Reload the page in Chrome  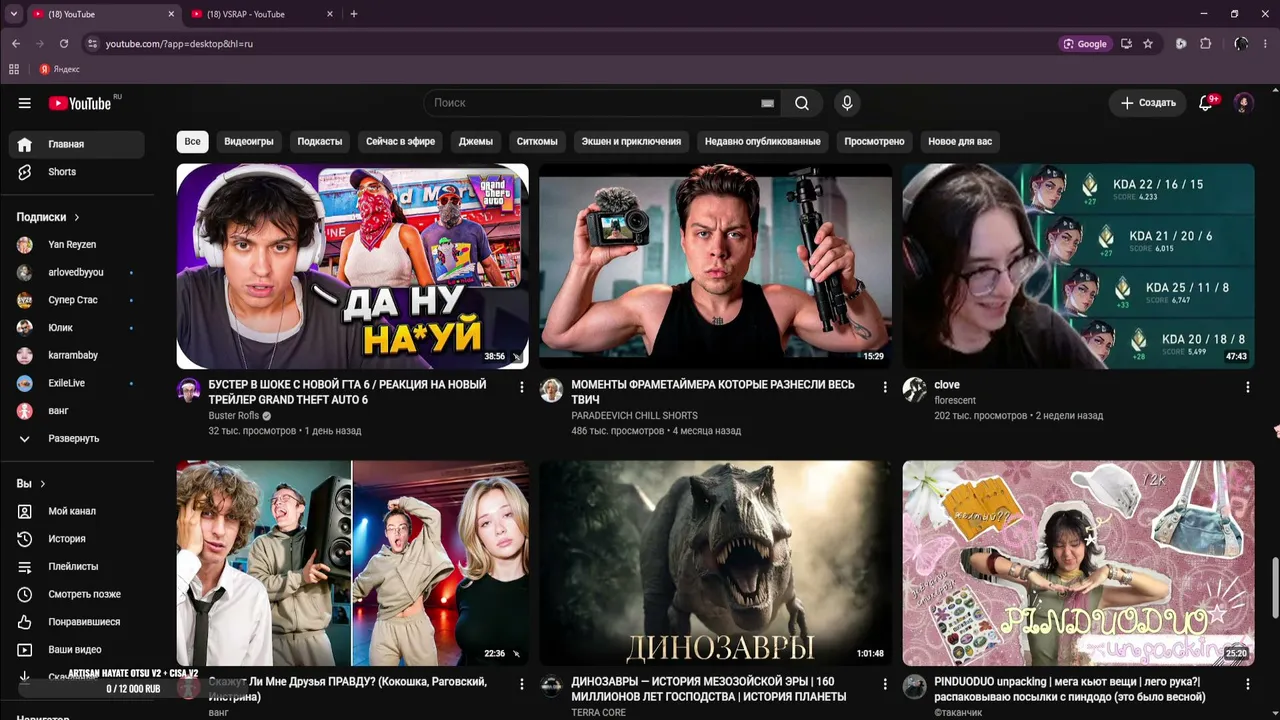(x=64, y=44)
